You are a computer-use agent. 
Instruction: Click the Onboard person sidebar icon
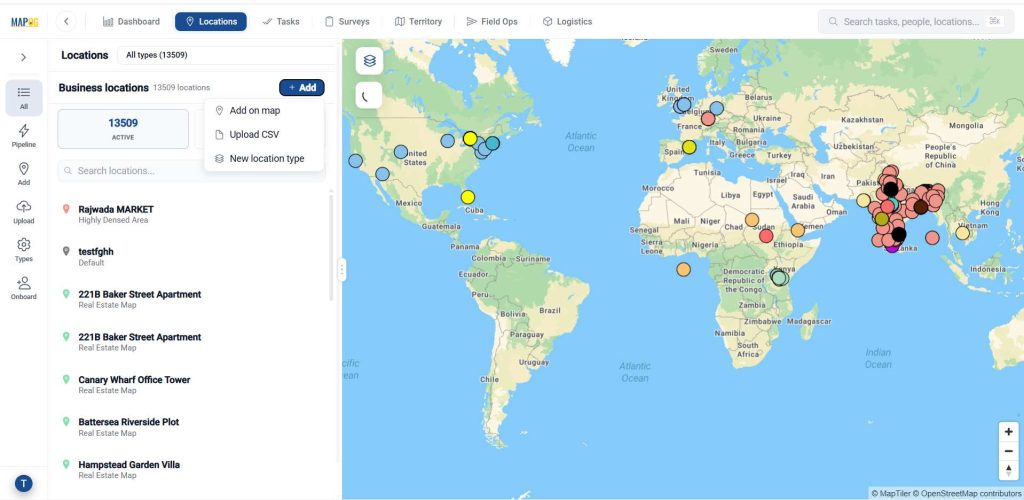tap(24, 287)
